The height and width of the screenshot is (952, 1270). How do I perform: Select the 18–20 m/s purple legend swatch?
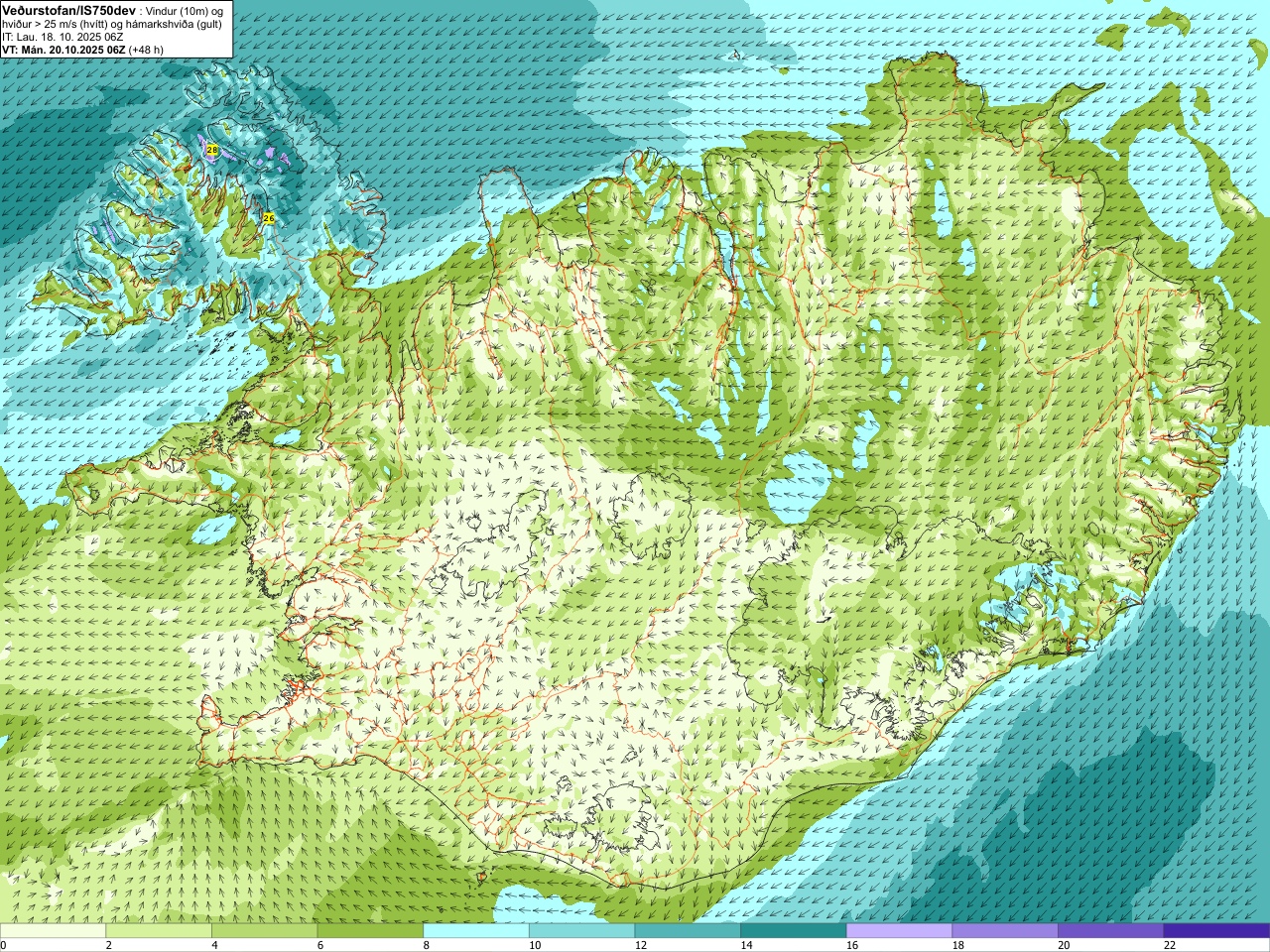point(1005,931)
